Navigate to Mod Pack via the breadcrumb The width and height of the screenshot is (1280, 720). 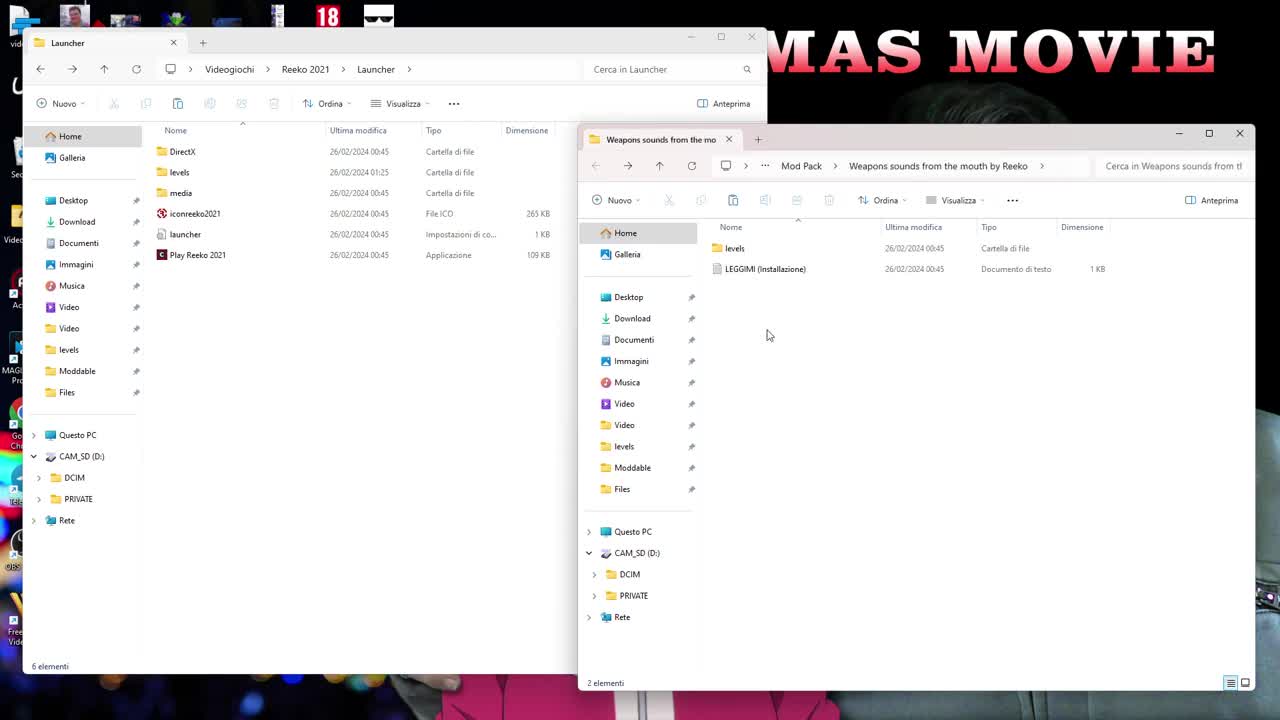click(x=800, y=166)
